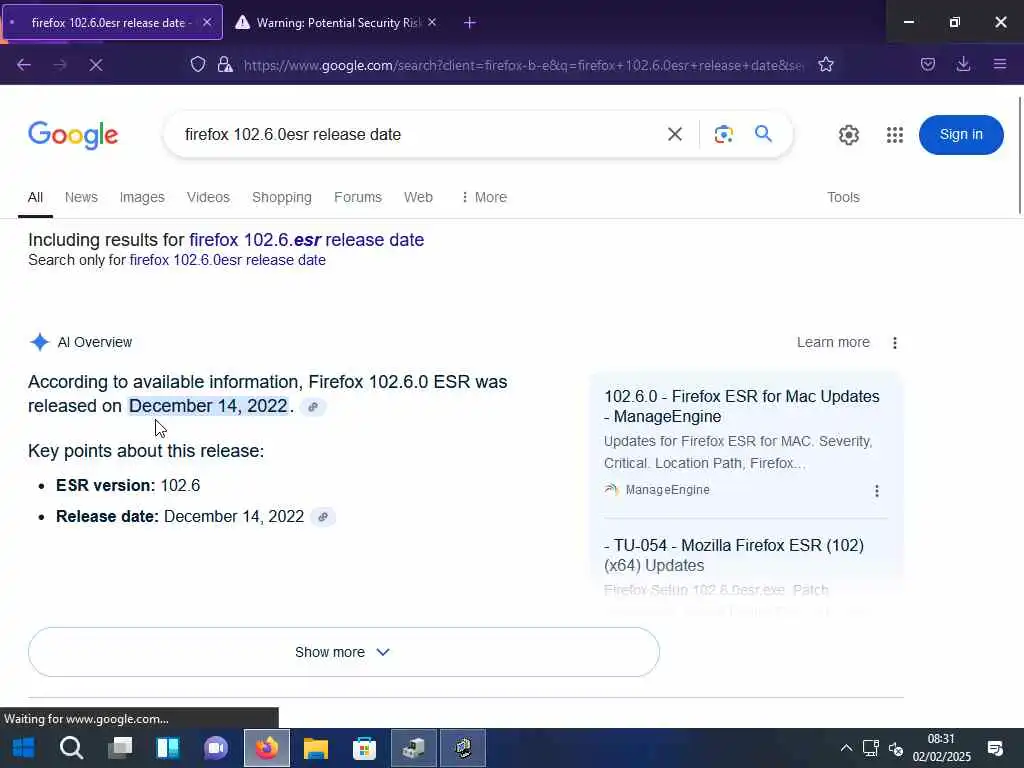Show hidden system tray icons
1024x768 pixels.
coord(846,748)
